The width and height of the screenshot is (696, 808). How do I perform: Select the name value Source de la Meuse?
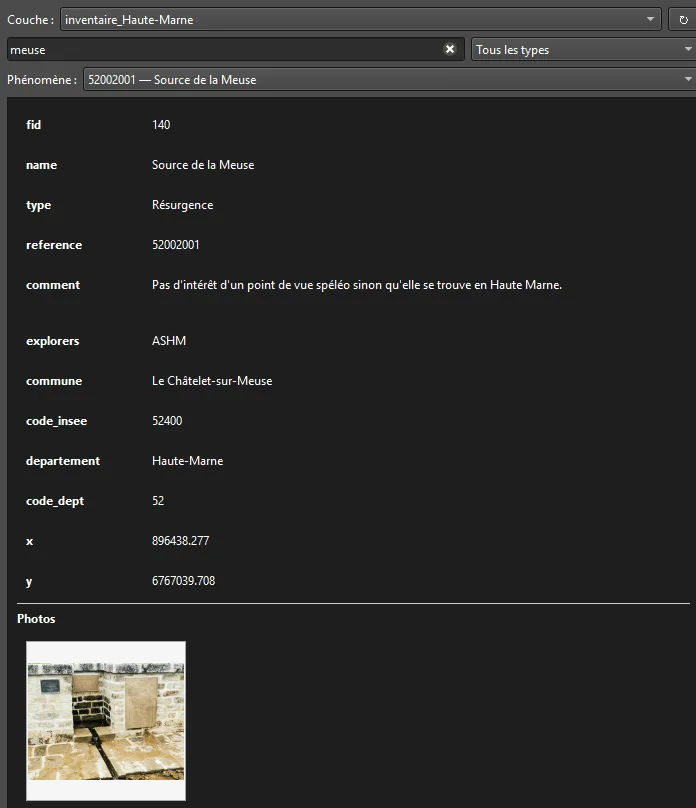point(203,165)
